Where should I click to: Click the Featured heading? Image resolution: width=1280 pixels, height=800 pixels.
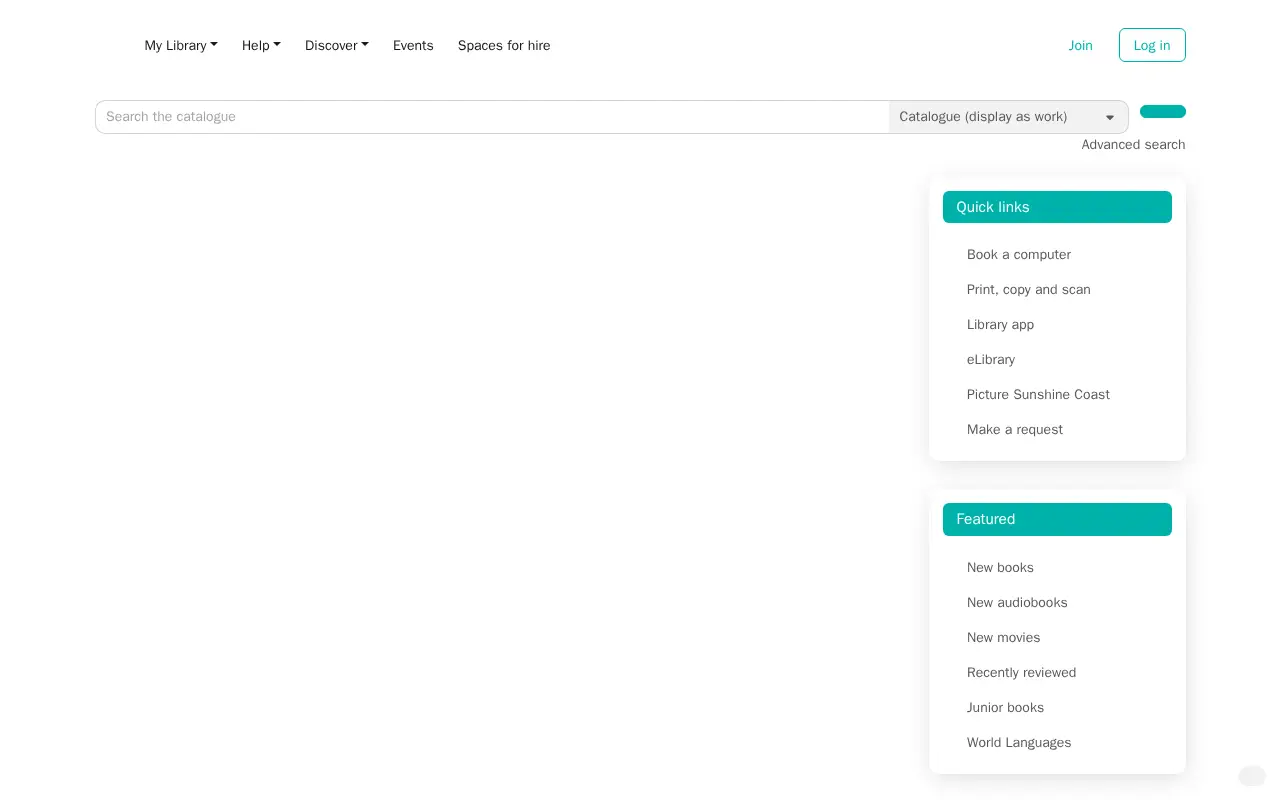[x=1057, y=519]
